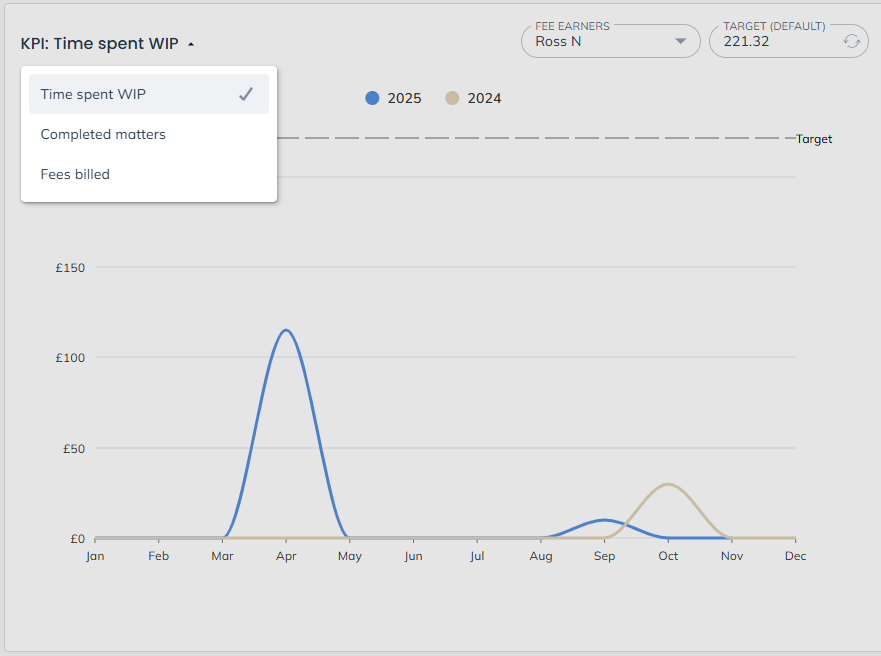Toggle the 2024 series legend label
This screenshot has height=656, width=881.
[484, 98]
